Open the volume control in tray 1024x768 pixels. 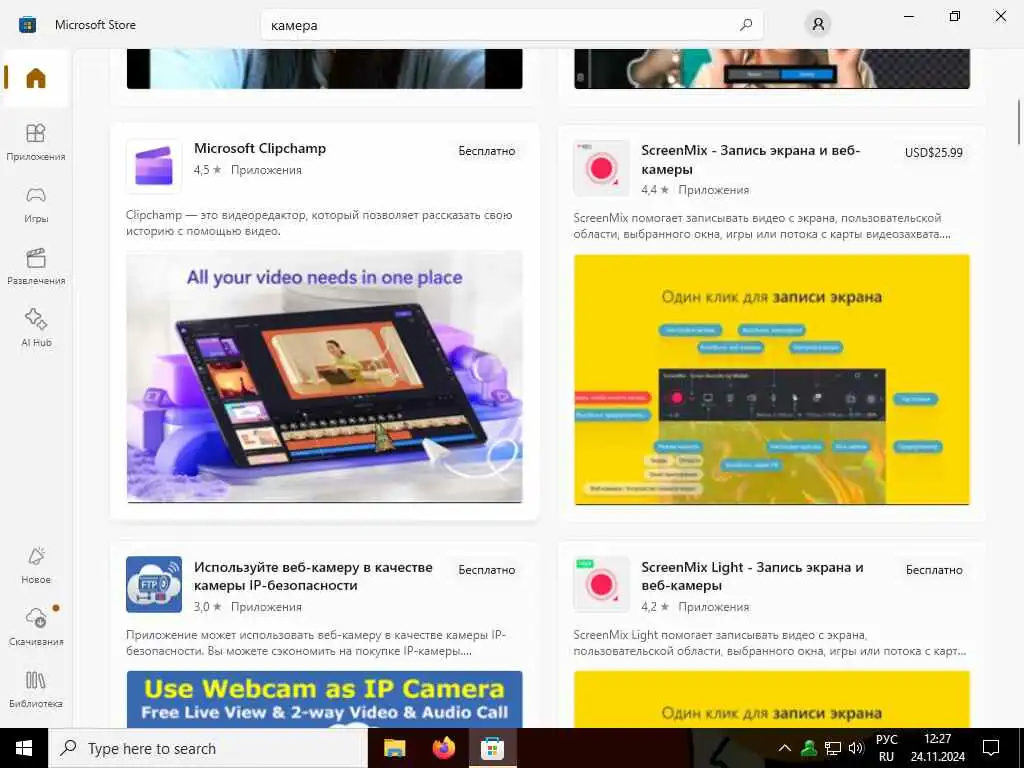coord(856,748)
